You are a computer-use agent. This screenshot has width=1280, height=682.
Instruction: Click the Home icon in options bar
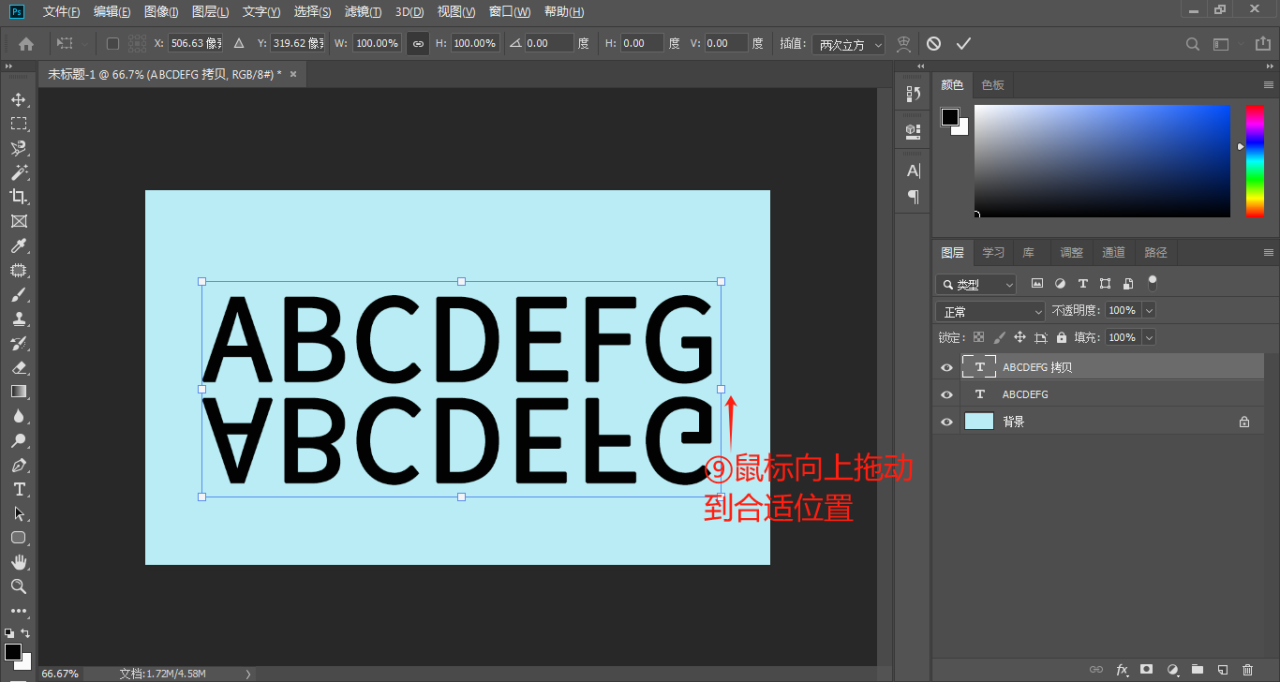pyautogui.click(x=26, y=44)
